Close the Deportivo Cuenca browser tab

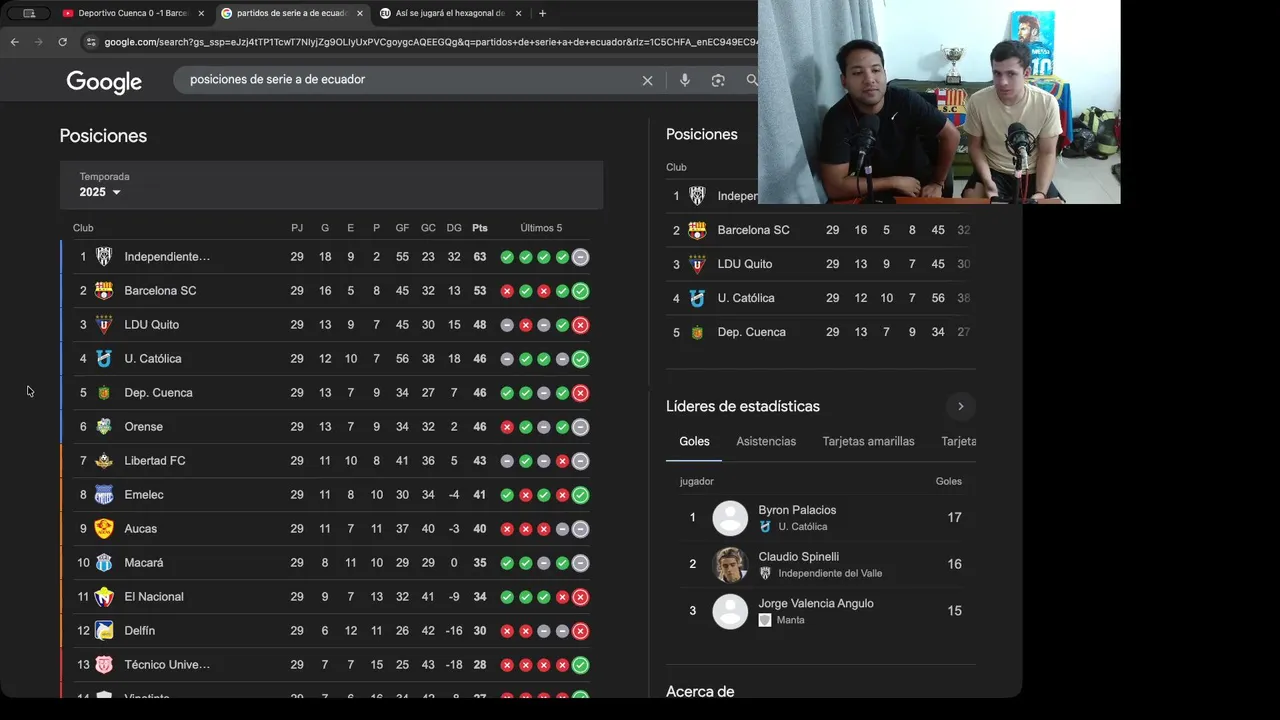click(x=201, y=13)
